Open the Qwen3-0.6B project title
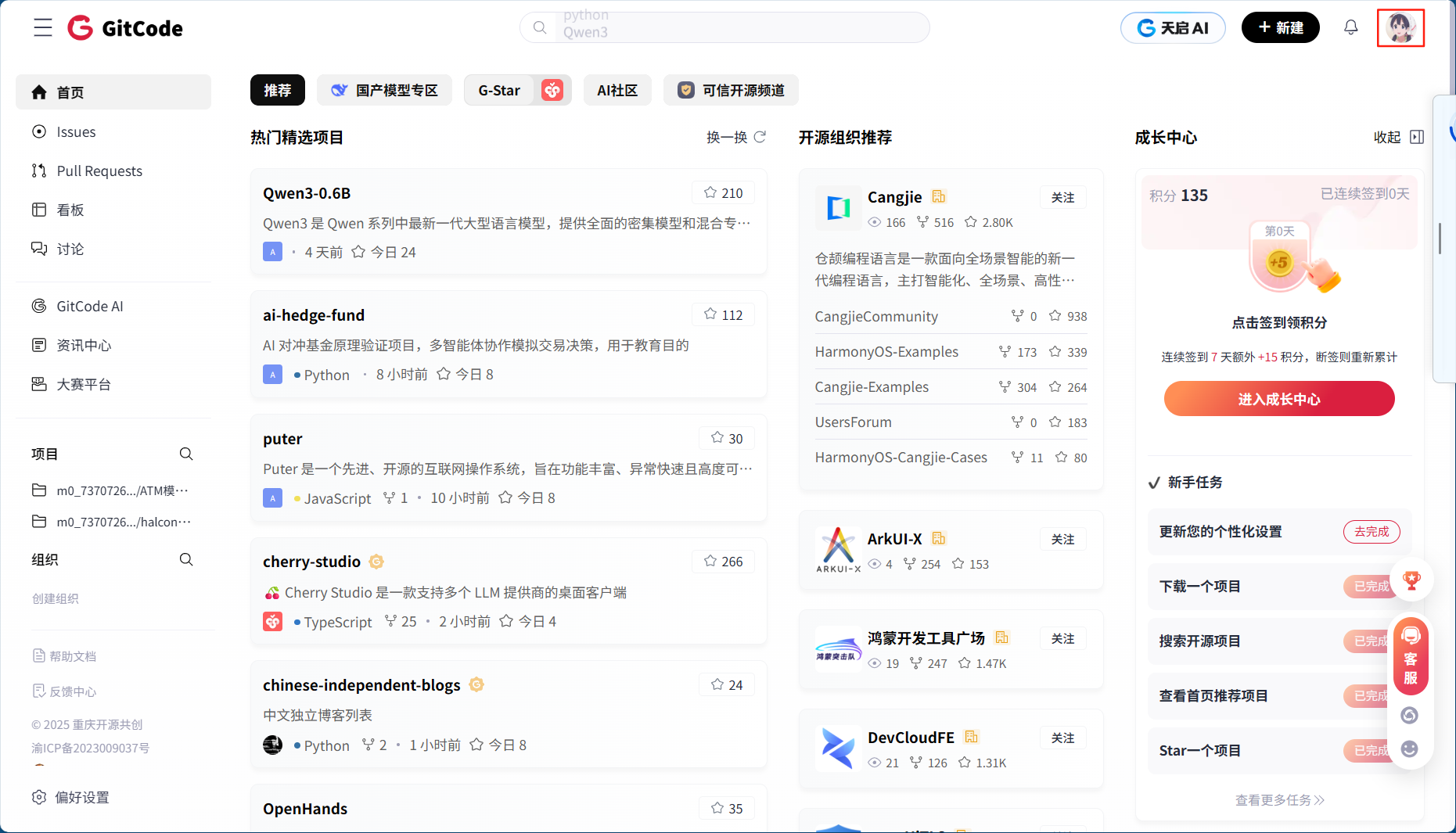 tap(307, 193)
